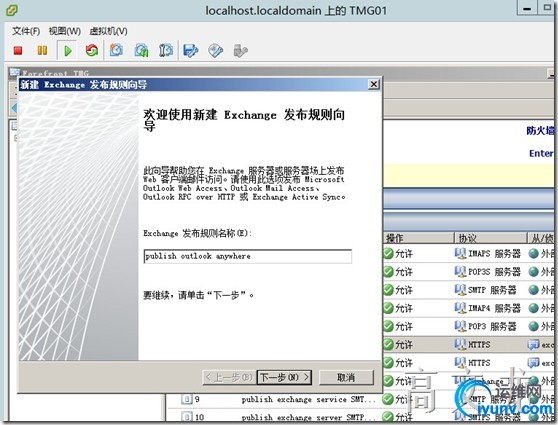The height and width of the screenshot is (425, 558).
Task: Minimize the TMG01 console window
Action: tap(527, 9)
